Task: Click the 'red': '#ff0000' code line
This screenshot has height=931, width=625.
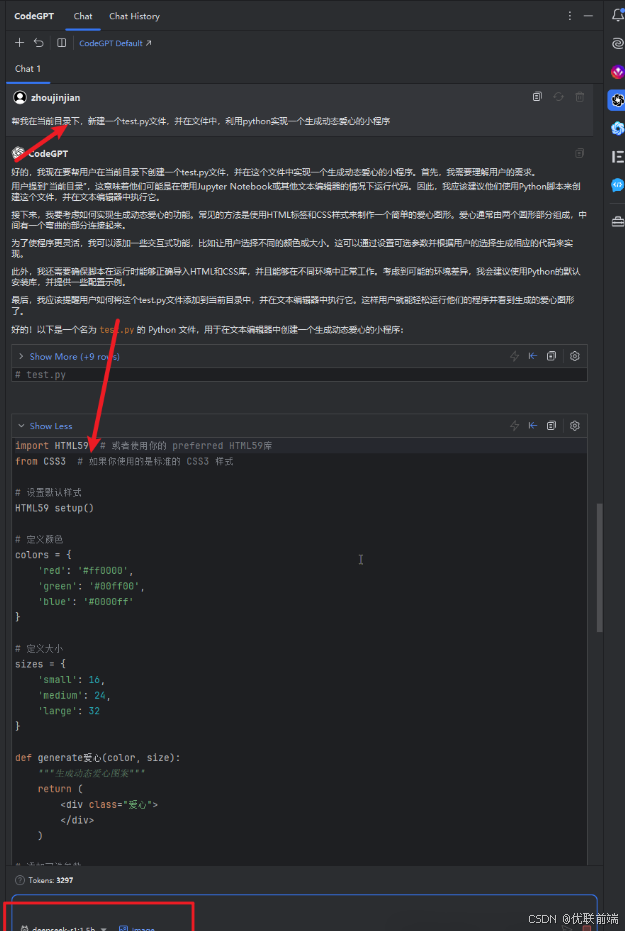Action: tap(85, 571)
